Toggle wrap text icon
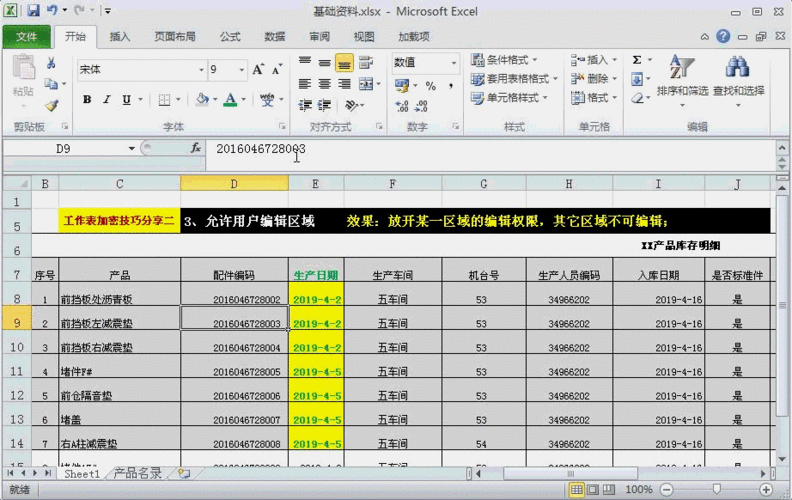Viewport: 792px width, 500px height. (366, 62)
